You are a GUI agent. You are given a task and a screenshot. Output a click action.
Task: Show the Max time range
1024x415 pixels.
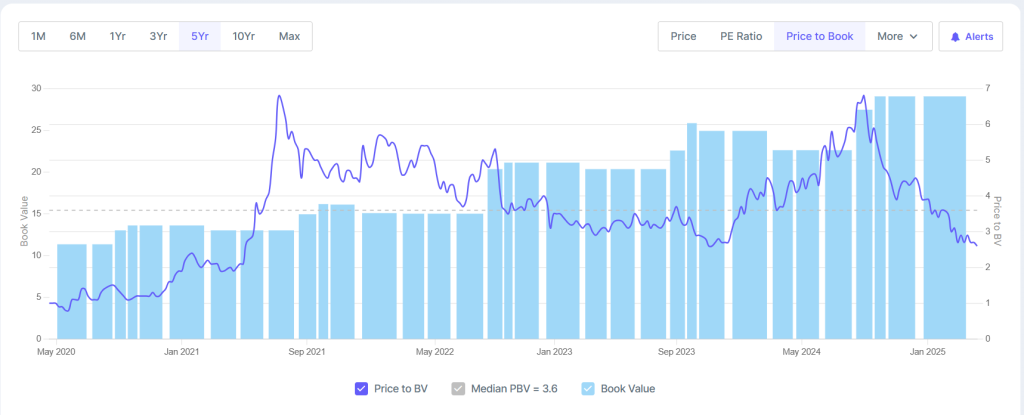289,36
